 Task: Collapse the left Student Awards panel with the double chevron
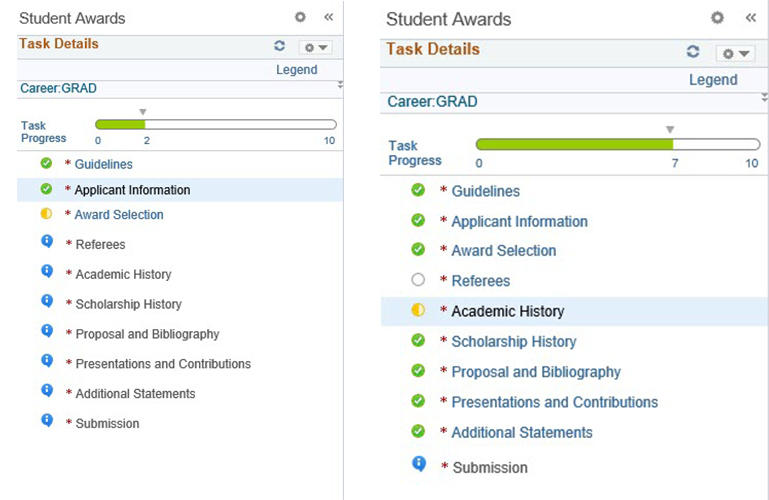pyautogui.click(x=328, y=17)
